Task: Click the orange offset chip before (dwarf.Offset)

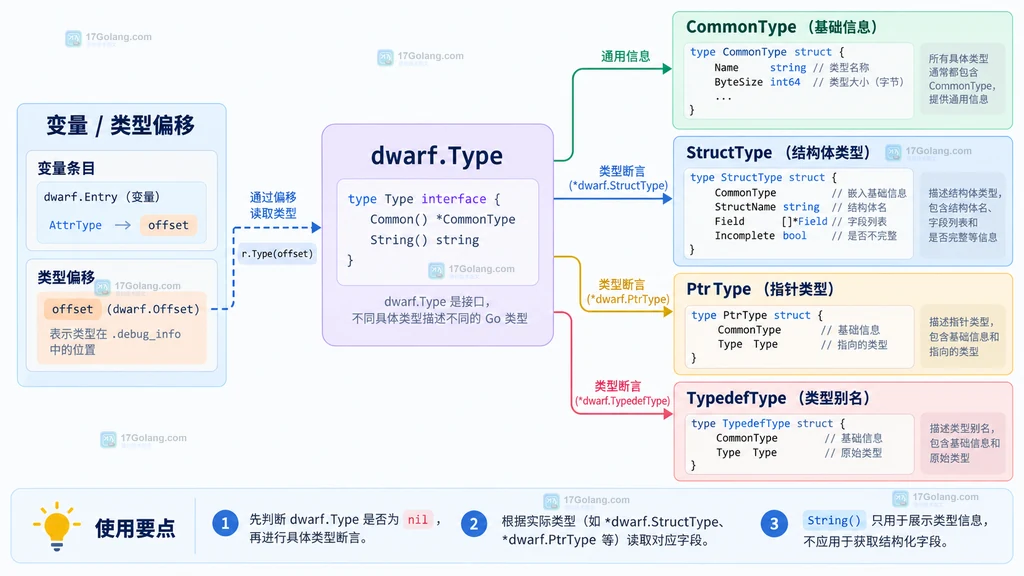Action: (x=72, y=309)
